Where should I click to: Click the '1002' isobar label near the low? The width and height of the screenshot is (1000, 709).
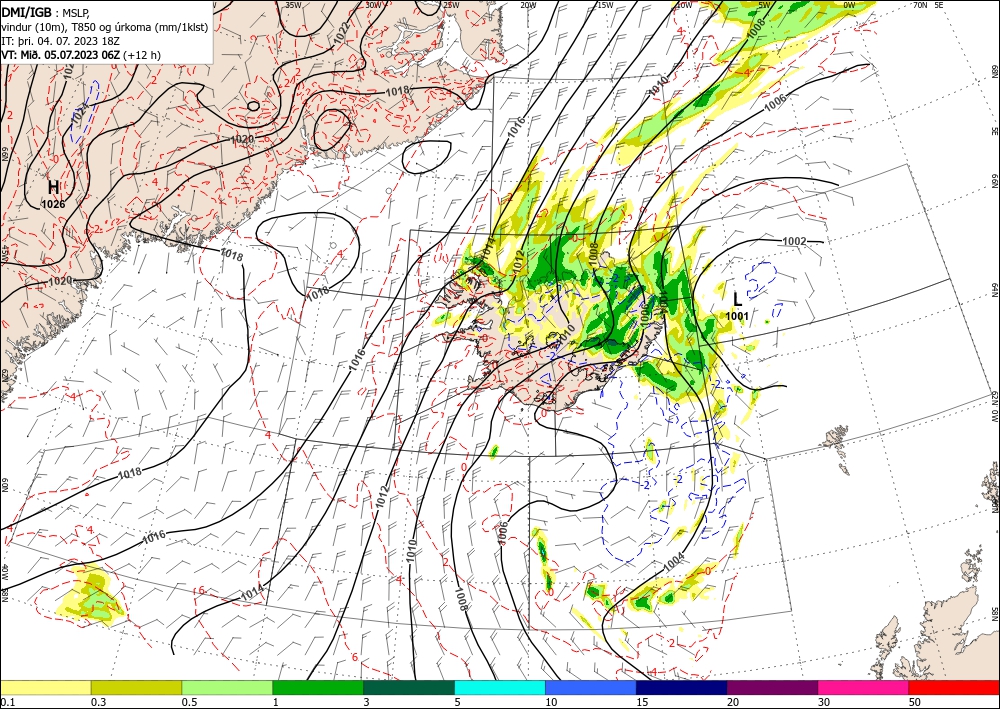pyautogui.click(x=795, y=241)
